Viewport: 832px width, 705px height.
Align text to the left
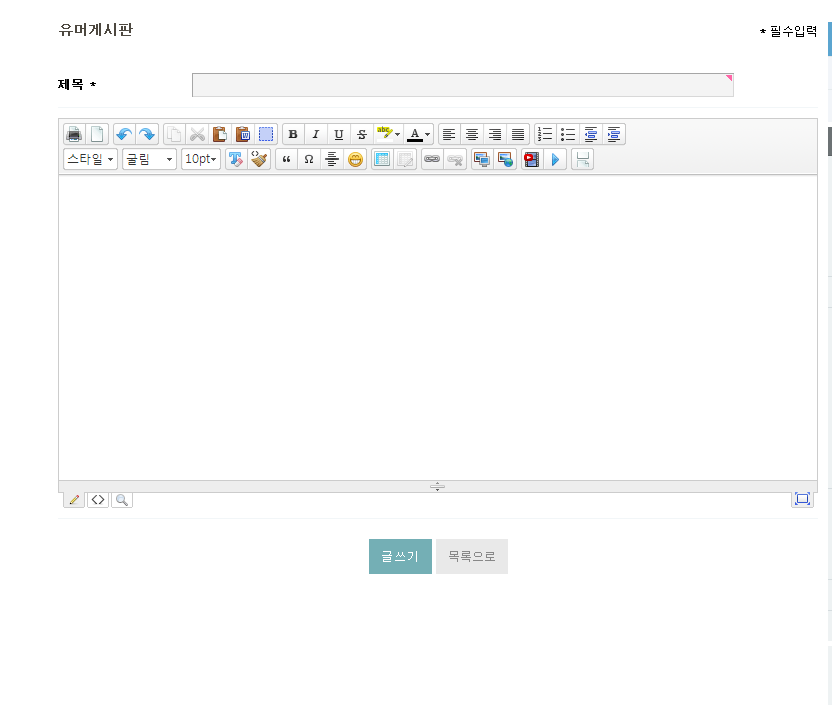click(x=449, y=134)
